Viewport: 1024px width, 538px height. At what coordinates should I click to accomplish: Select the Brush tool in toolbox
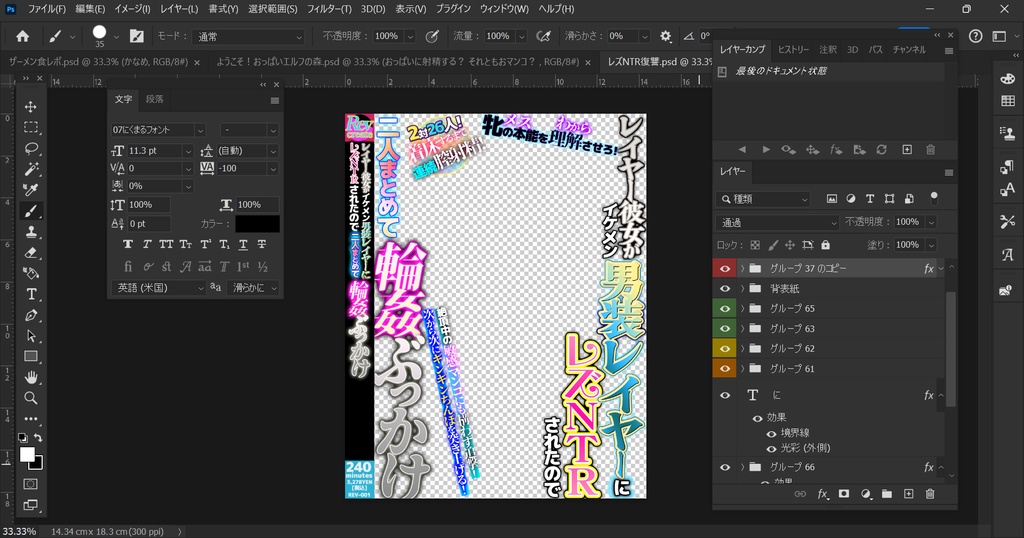tap(31, 211)
